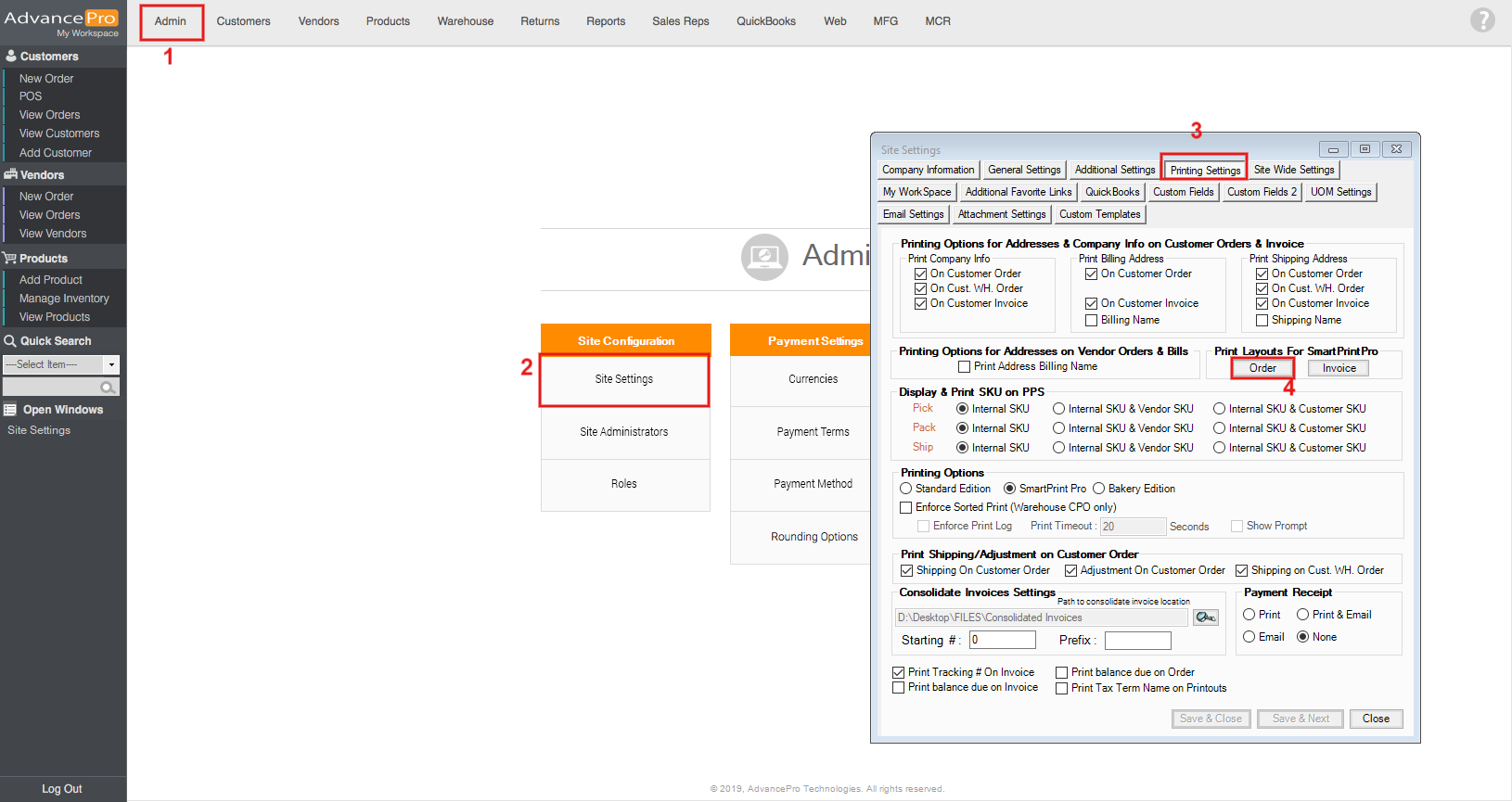The width and height of the screenshot is (1512, 802).
Task: Open the Custom Templates tab
Action: click(1099, 214)
